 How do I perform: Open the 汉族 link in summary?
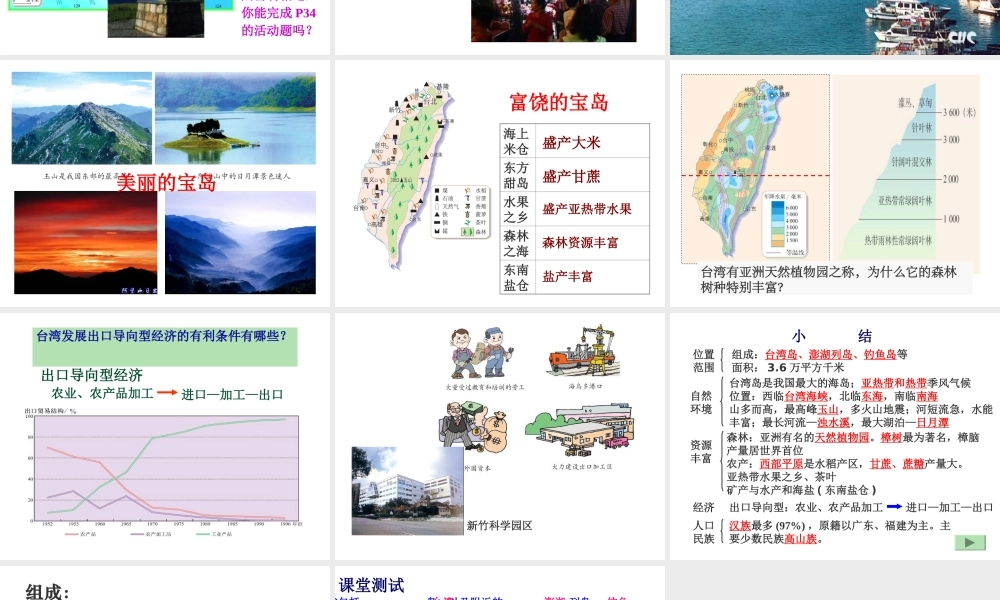coord(740,526)
